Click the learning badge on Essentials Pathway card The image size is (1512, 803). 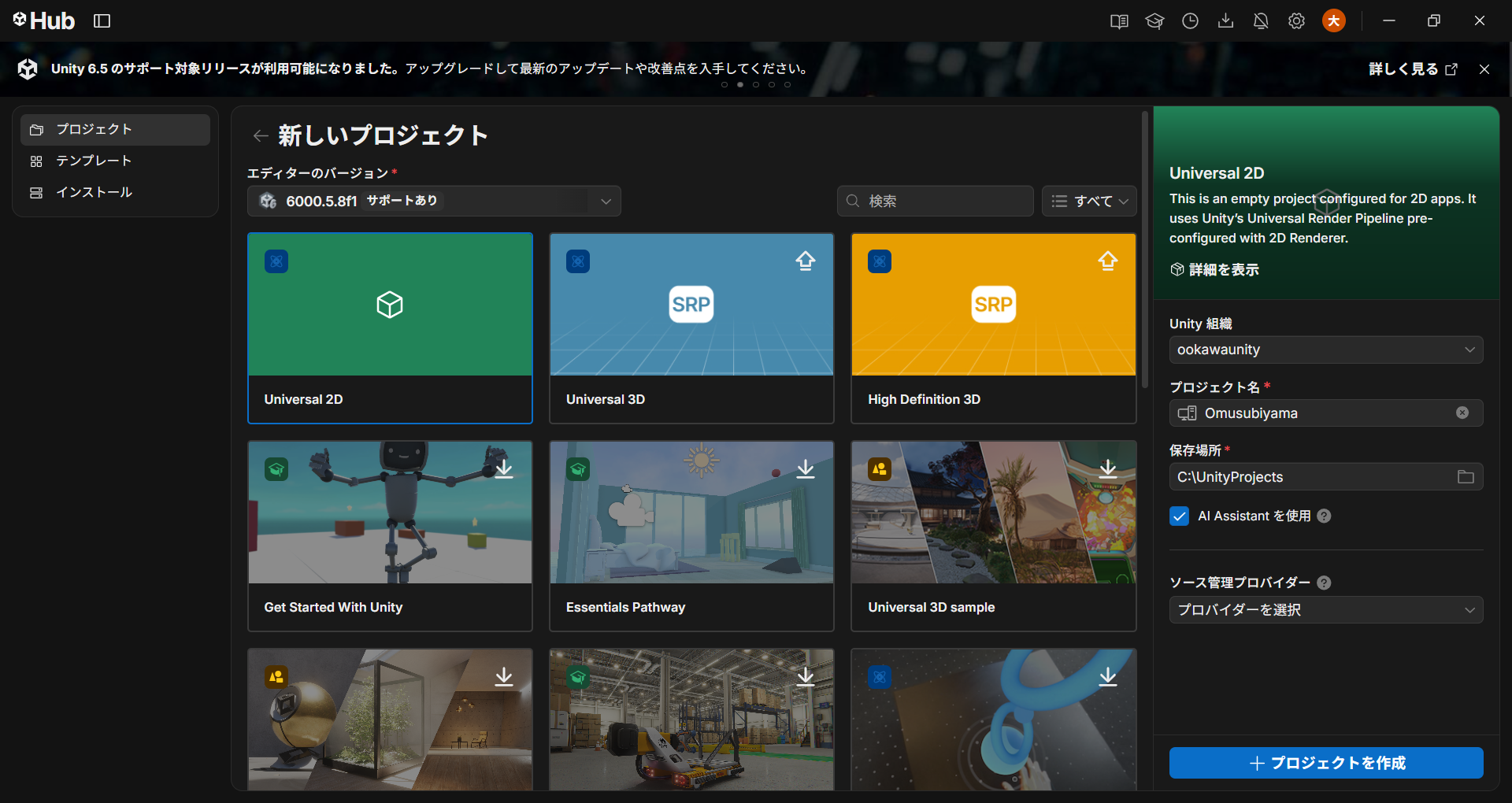pos(578,469)
